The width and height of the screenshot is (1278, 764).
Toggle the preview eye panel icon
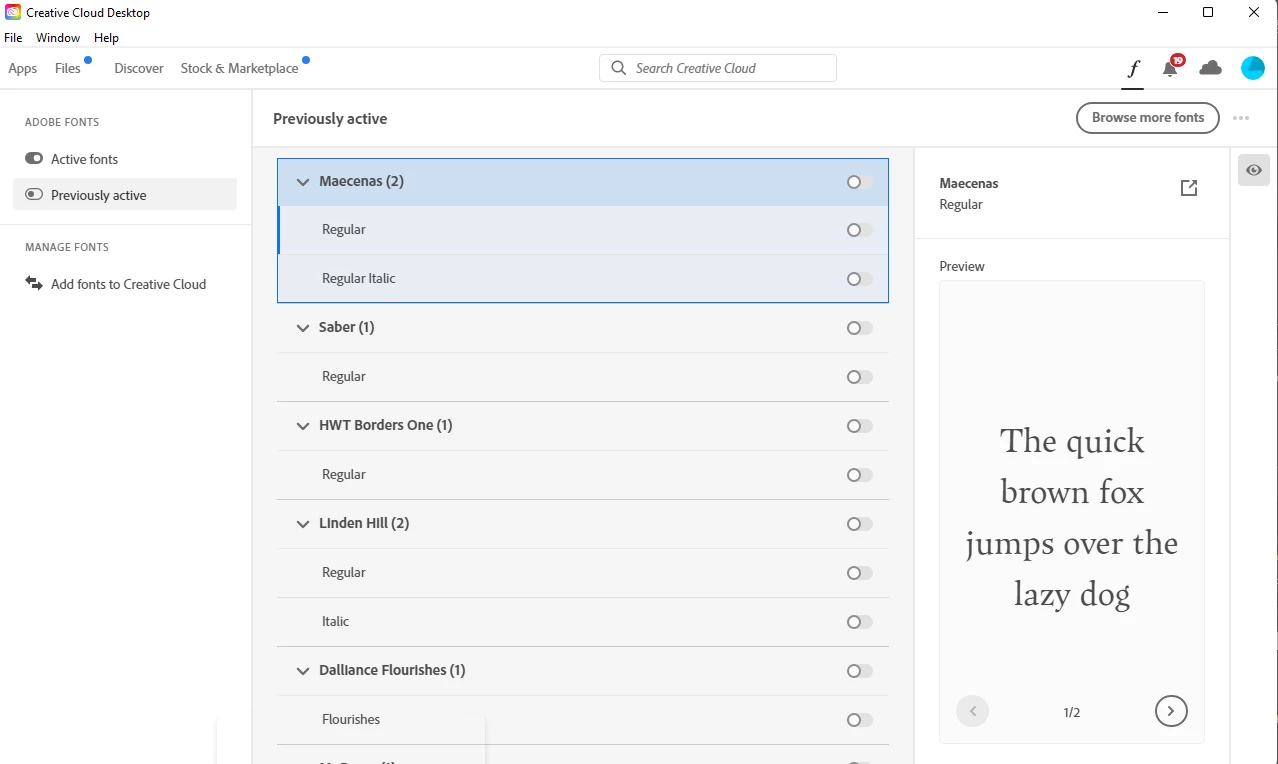(1254, 170)
